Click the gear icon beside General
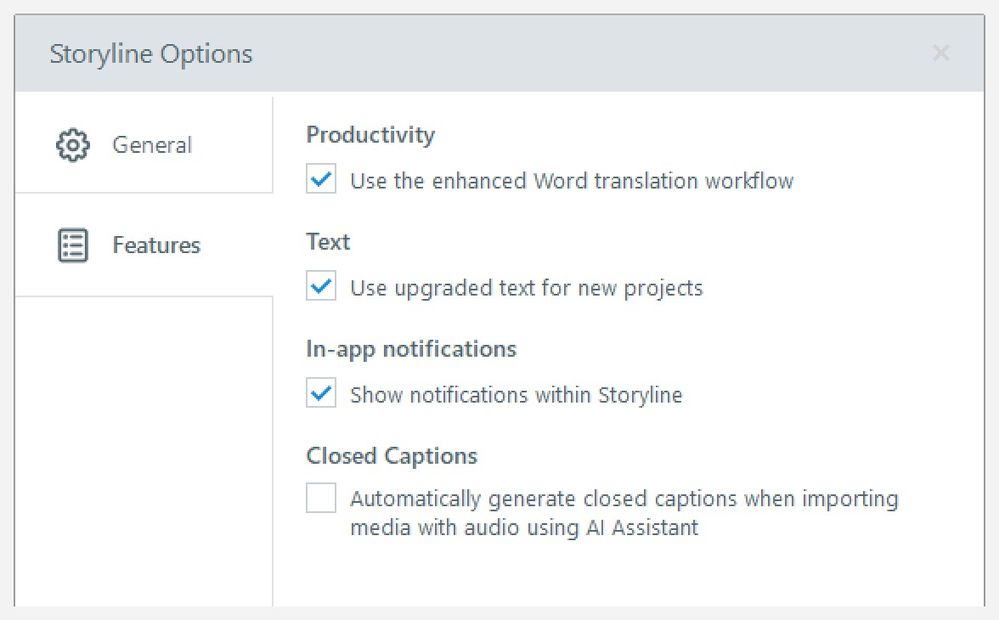 click(72, 145)
